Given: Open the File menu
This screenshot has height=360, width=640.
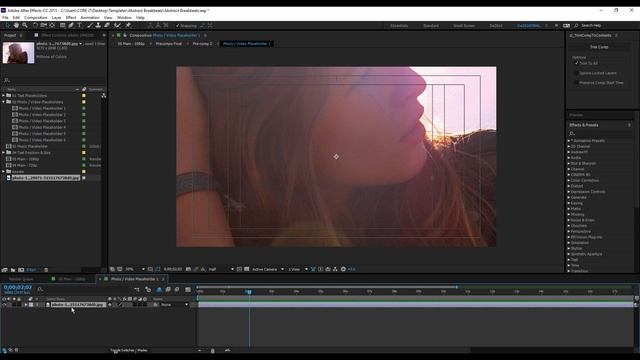Looking at the screenshot, I should [x=5, y=18].
